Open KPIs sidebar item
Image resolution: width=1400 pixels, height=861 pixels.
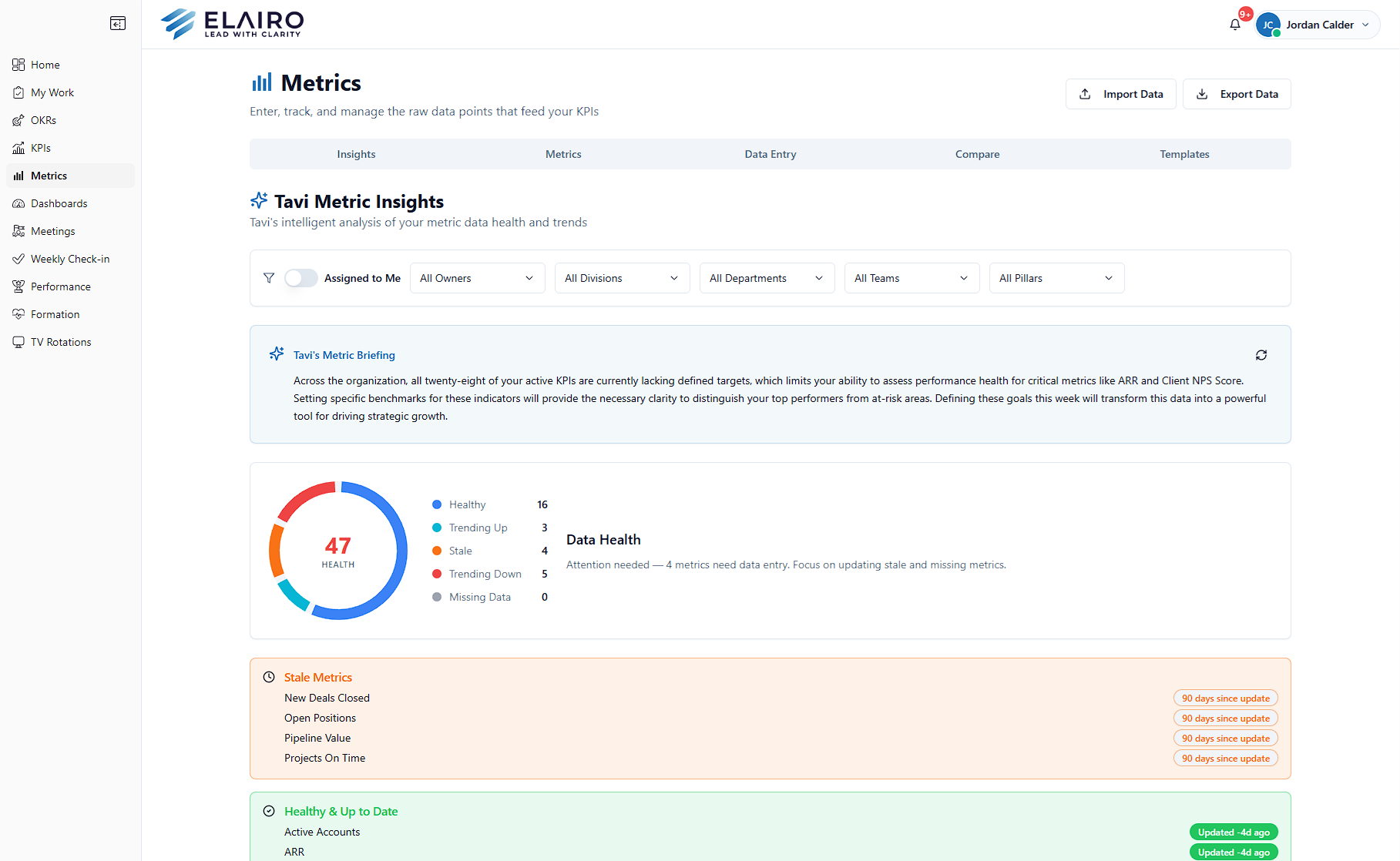click(70, 148)
